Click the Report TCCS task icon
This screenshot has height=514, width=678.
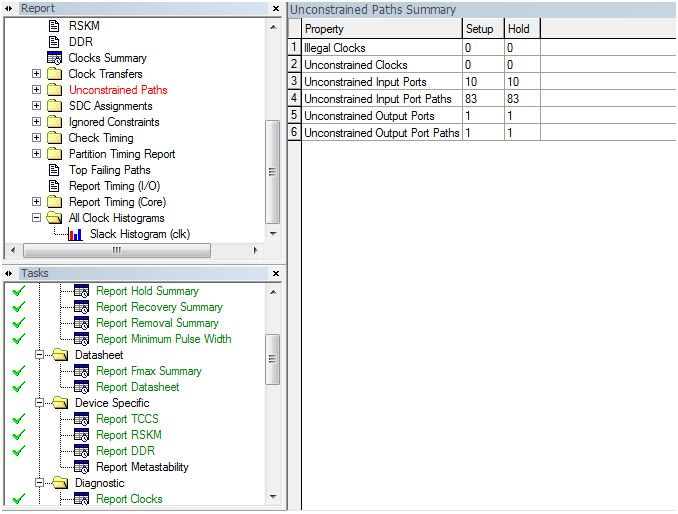point(81,419)
